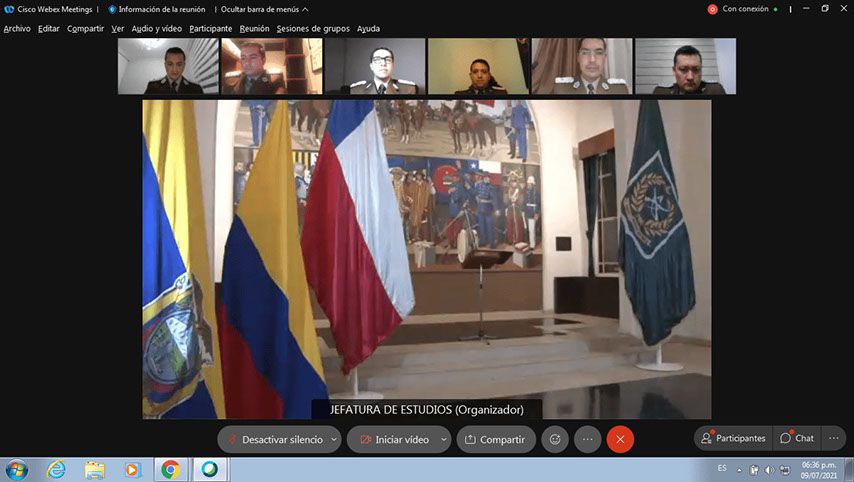Collapse menu bar via Ocultar barra de menús
Viewport: 854px width, 482px height.
coord(260,9)
